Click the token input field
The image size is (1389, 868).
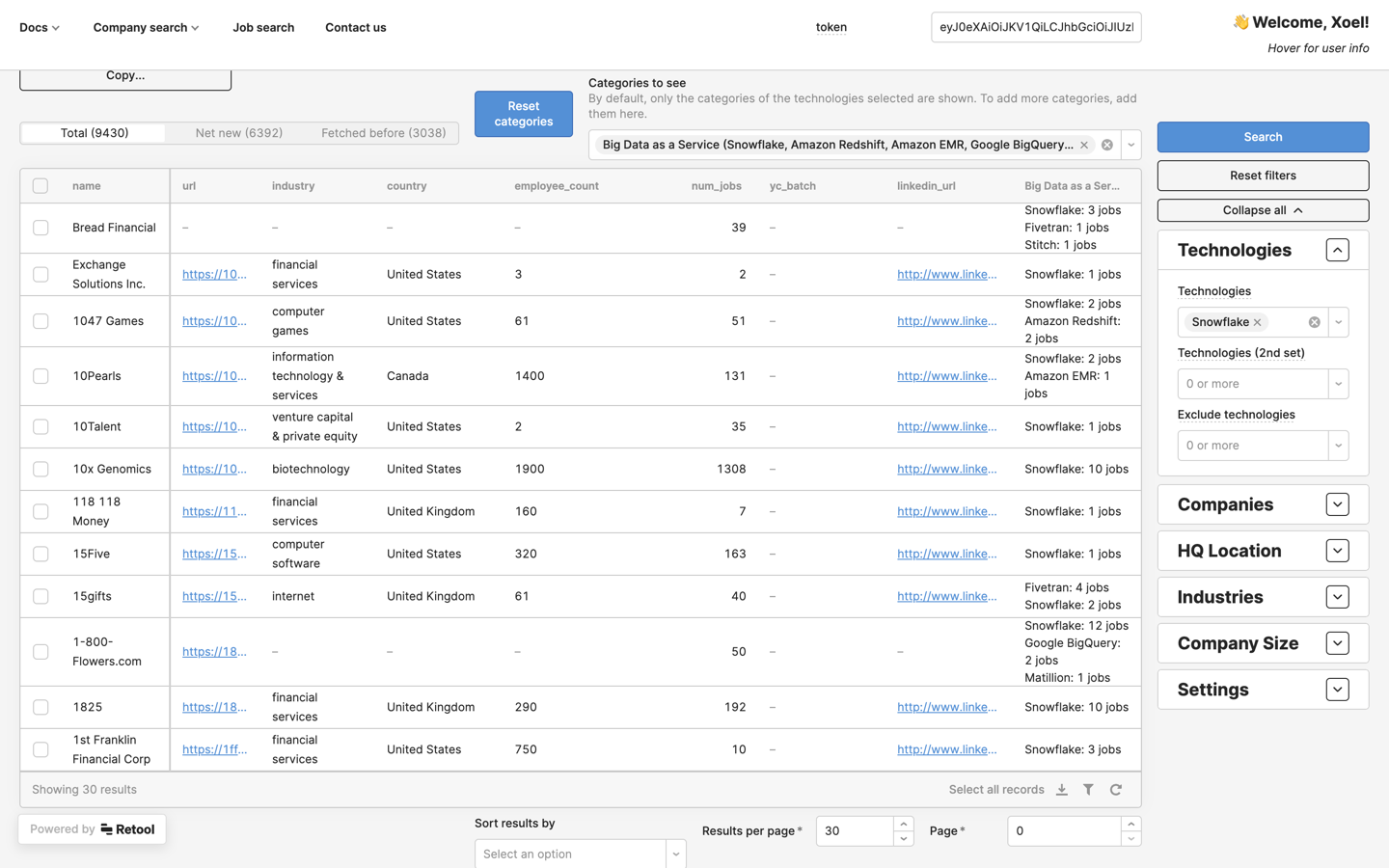point(1036,27)
